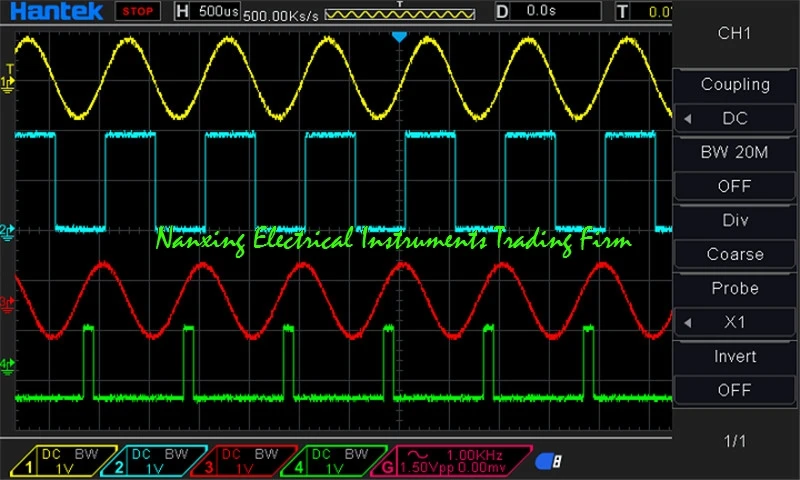Select the channel 3 red status tab
Image resolution: width=800 pixels, height=480 pixels.
tap(244, 461)
